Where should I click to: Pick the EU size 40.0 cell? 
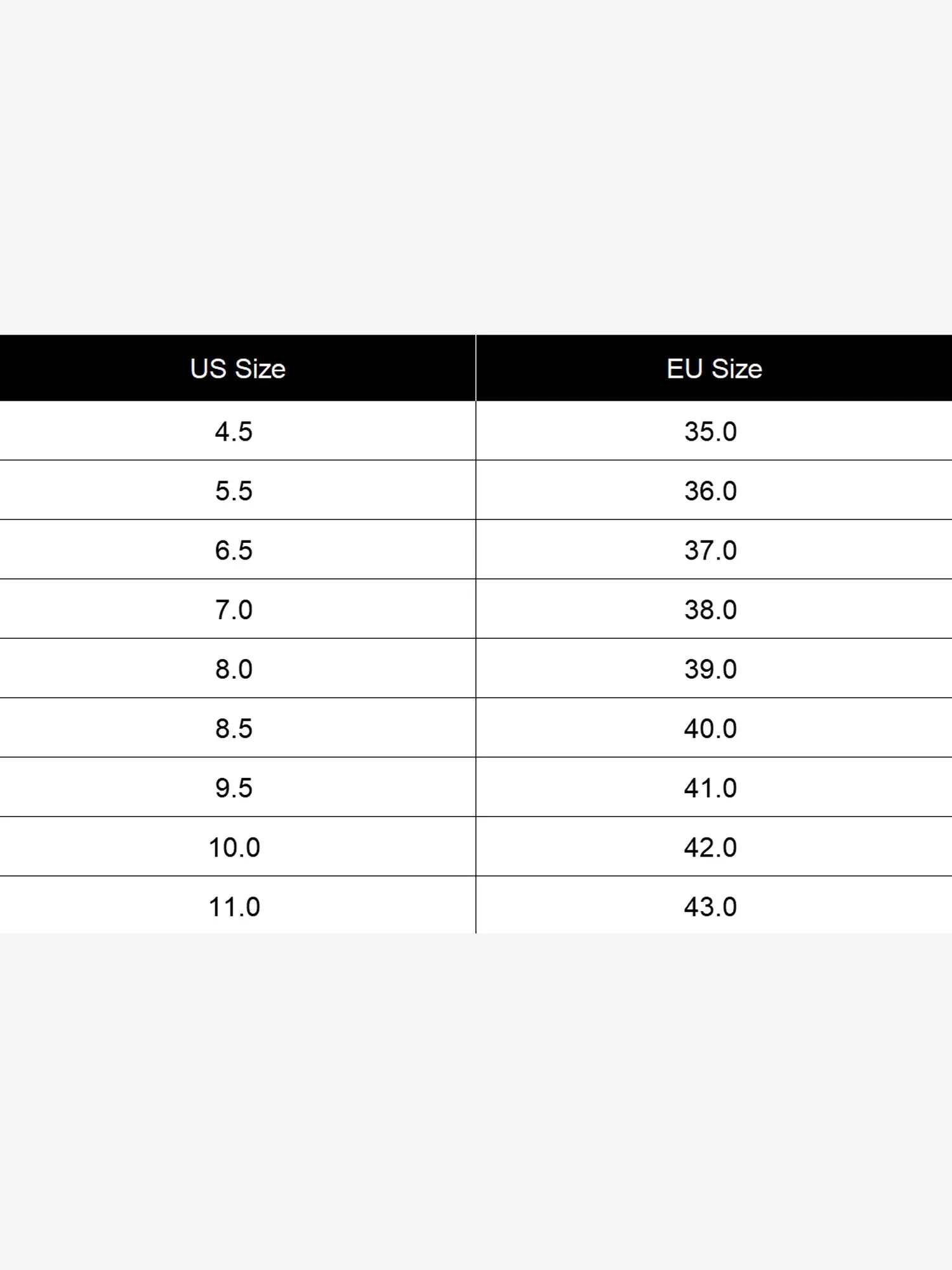tap(710, 728)
